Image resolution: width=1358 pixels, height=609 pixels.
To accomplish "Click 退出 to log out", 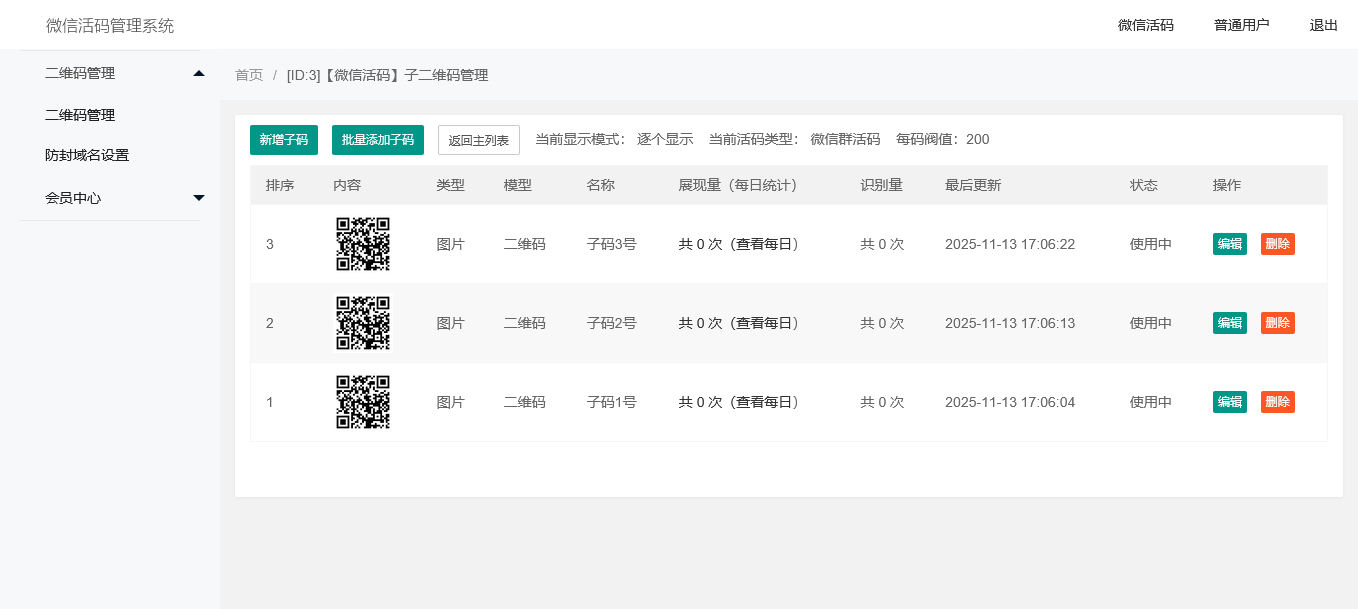I will click(1323, 25).
